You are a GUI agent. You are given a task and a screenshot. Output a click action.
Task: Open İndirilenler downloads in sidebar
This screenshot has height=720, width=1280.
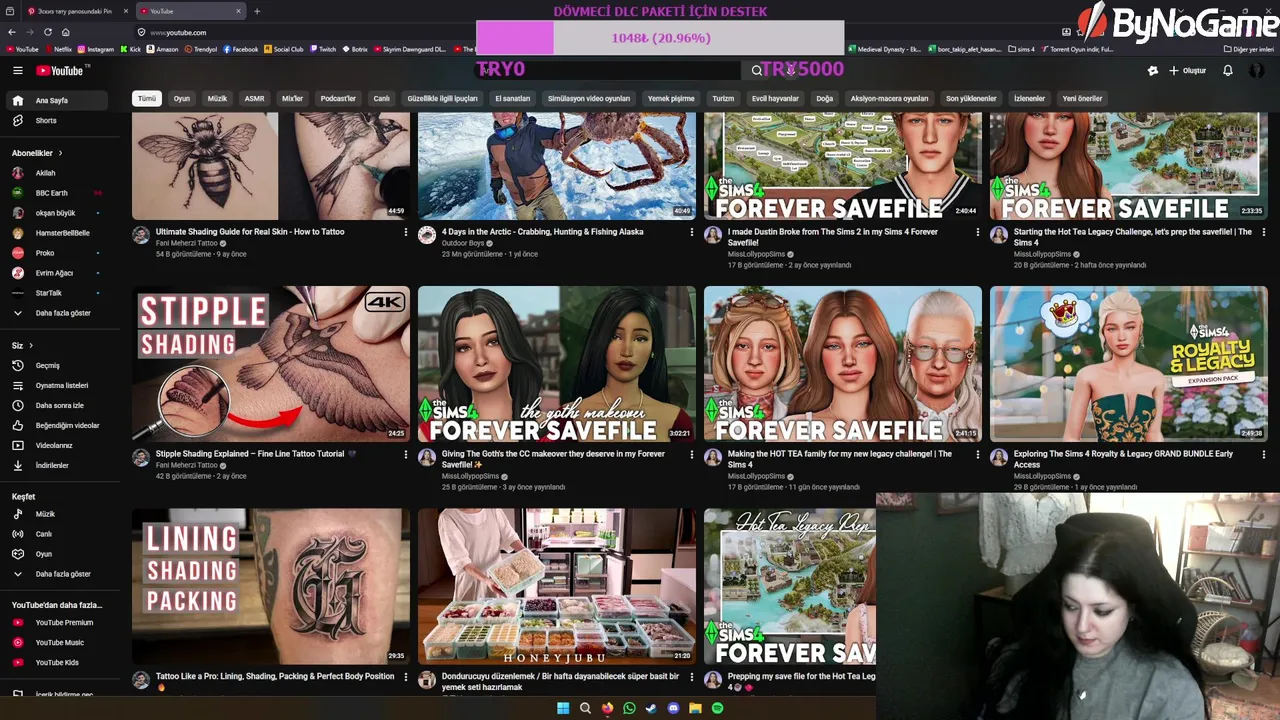52,466
